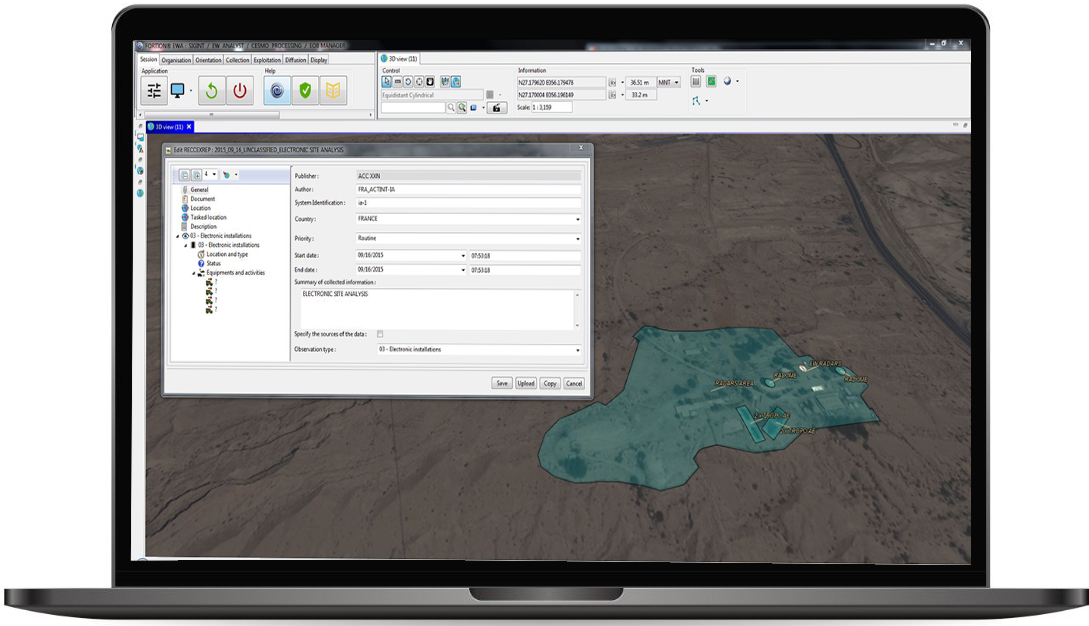Image resolution: width=1089 pixels, height=626 pixels.
Task: Click the green shield checkmark icon
Action: (305, 91)
